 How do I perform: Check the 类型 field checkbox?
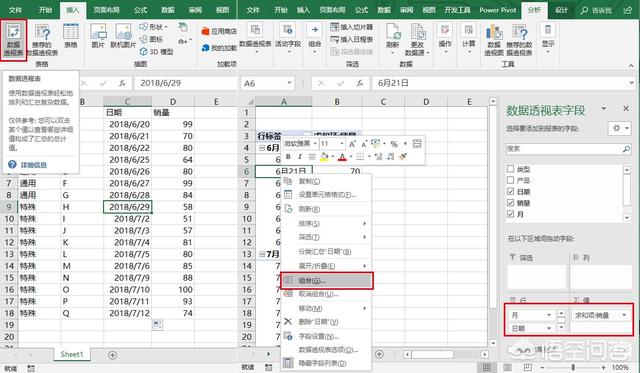click(510, 169)
